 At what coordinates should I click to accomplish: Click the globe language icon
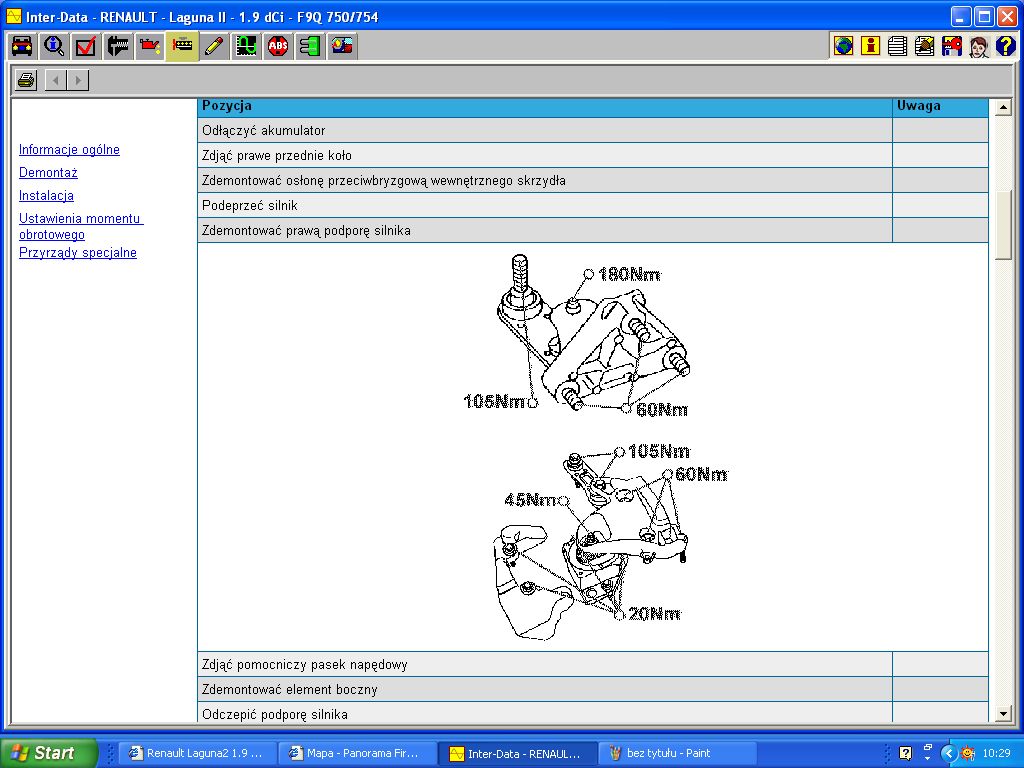pos(843,46)
